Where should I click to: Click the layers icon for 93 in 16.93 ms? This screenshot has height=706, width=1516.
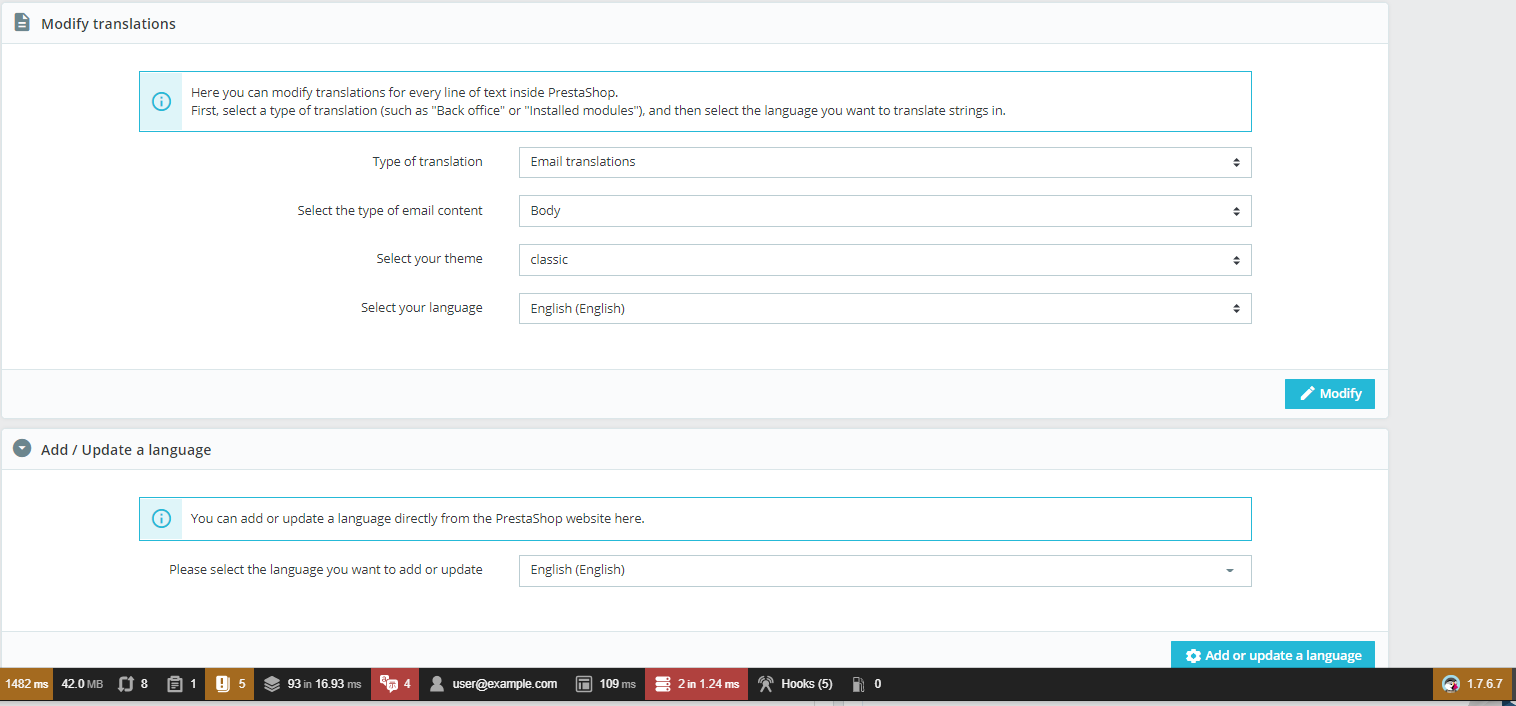[x=272, y=684]
